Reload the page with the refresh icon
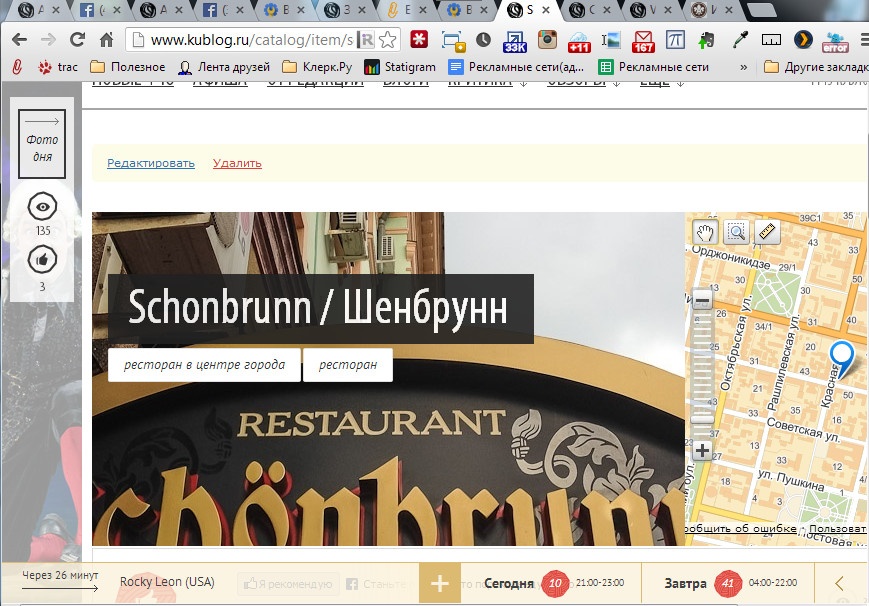 pos(77,39)
